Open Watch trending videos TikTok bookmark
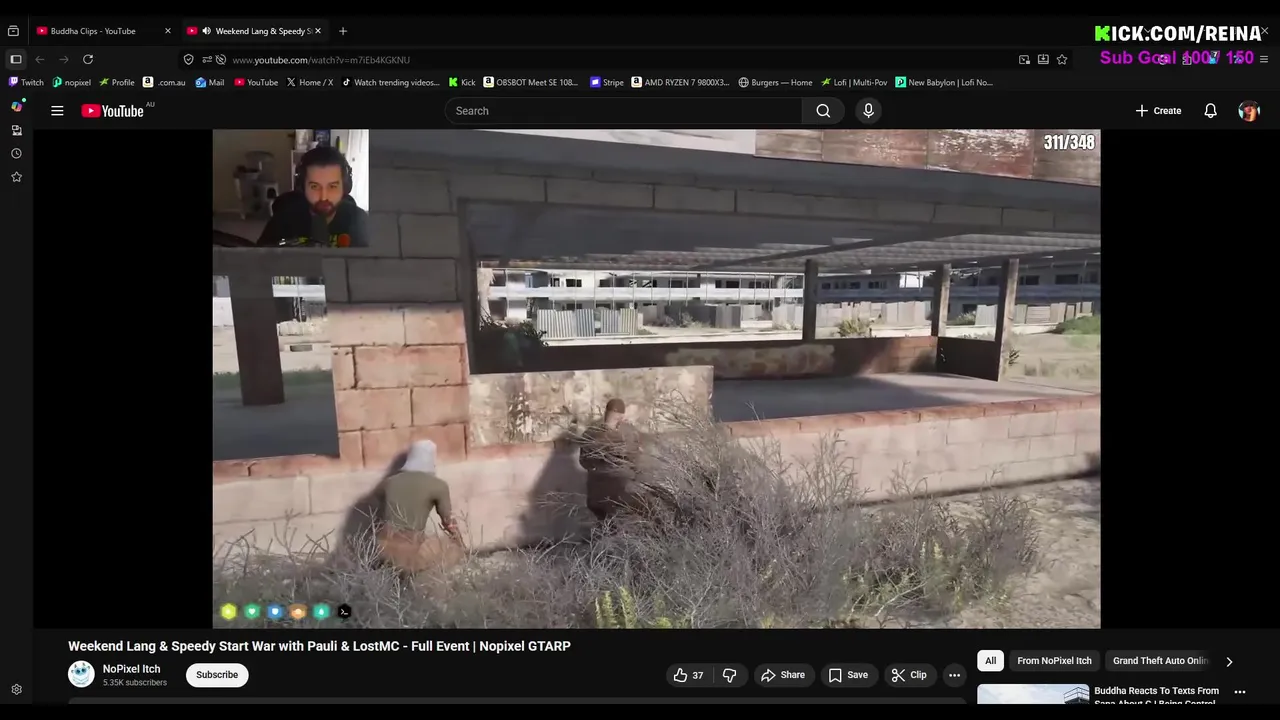Viewport: 1280px width, 720px height. [390, 83]
